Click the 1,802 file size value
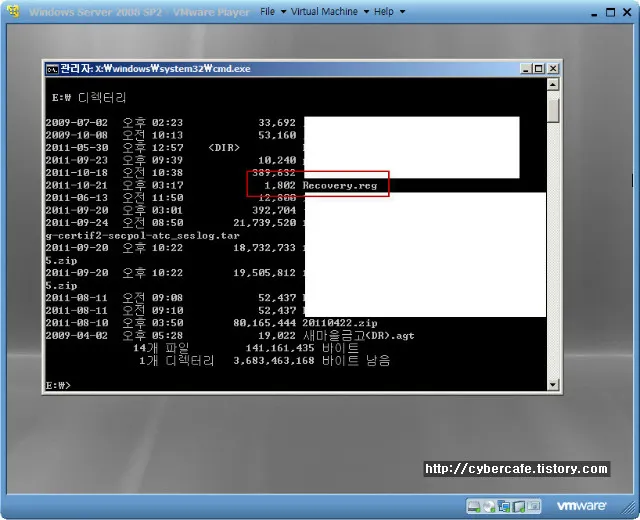Screen dimensions: 640x520 click(x=280, y=185)
